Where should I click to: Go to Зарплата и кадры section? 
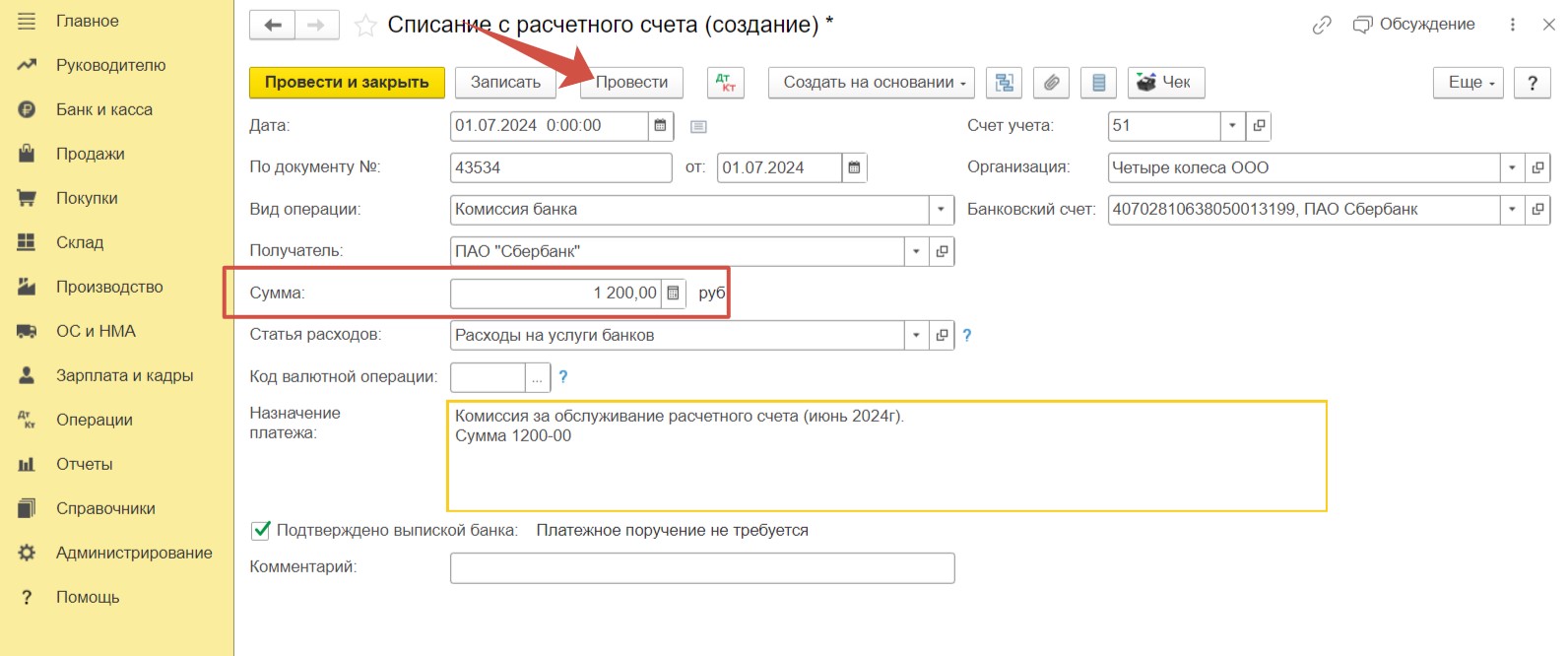tap(124, 375)
